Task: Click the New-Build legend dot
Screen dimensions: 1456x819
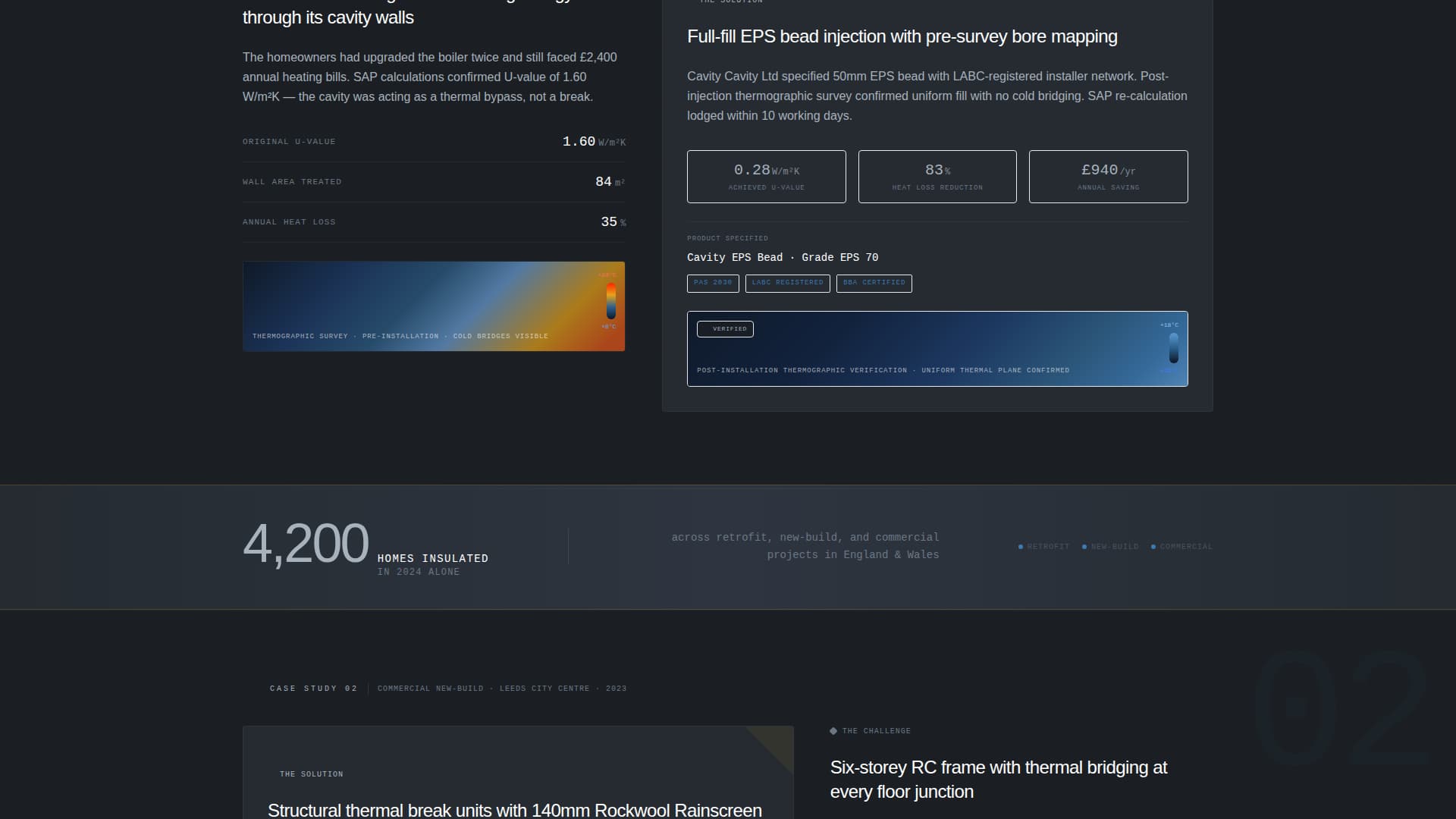Action: (x=1084, y=547)
